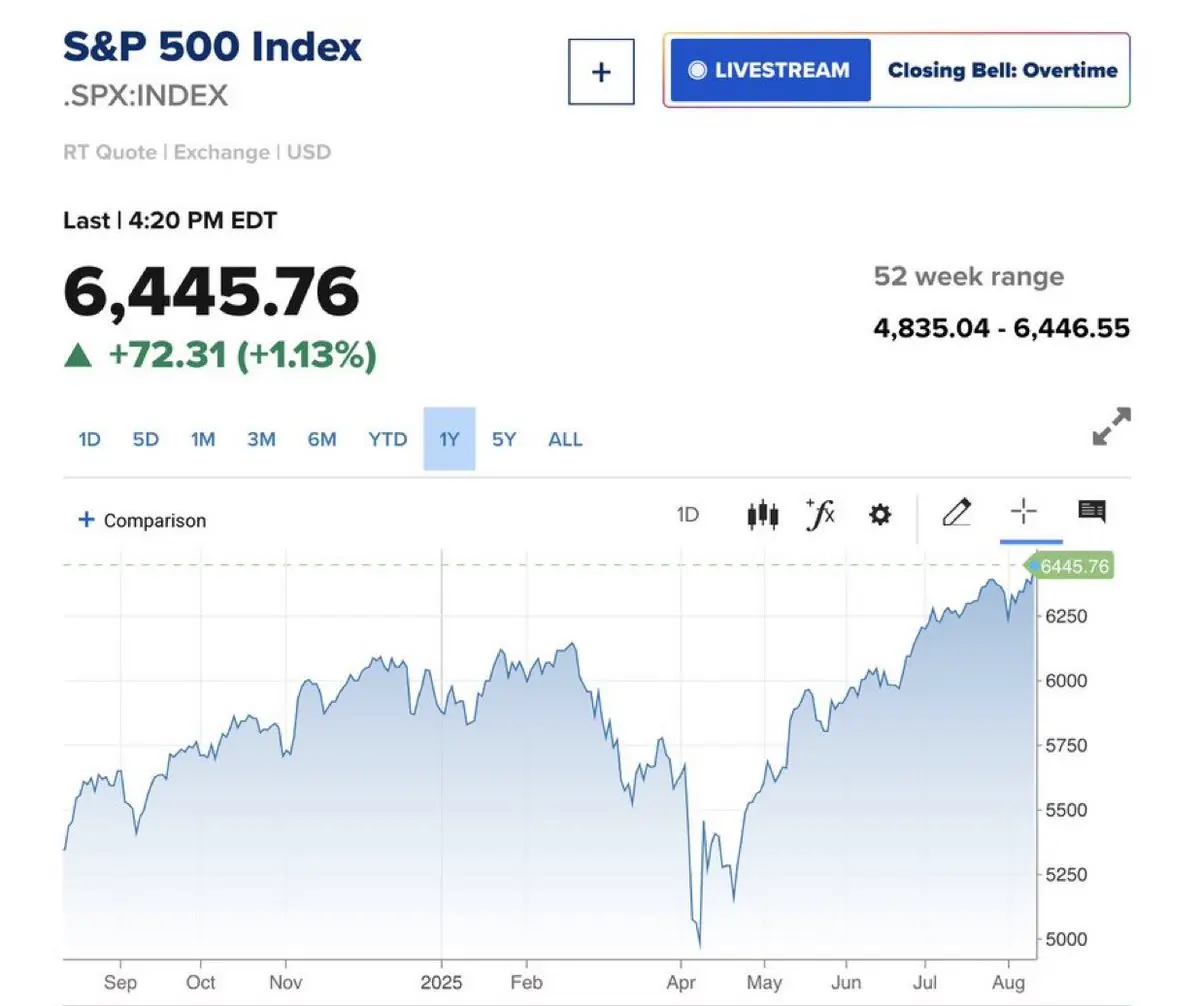1200x1006 pixels.
Task: Expand the chart to fullscreen
Action: [1111, 426]
